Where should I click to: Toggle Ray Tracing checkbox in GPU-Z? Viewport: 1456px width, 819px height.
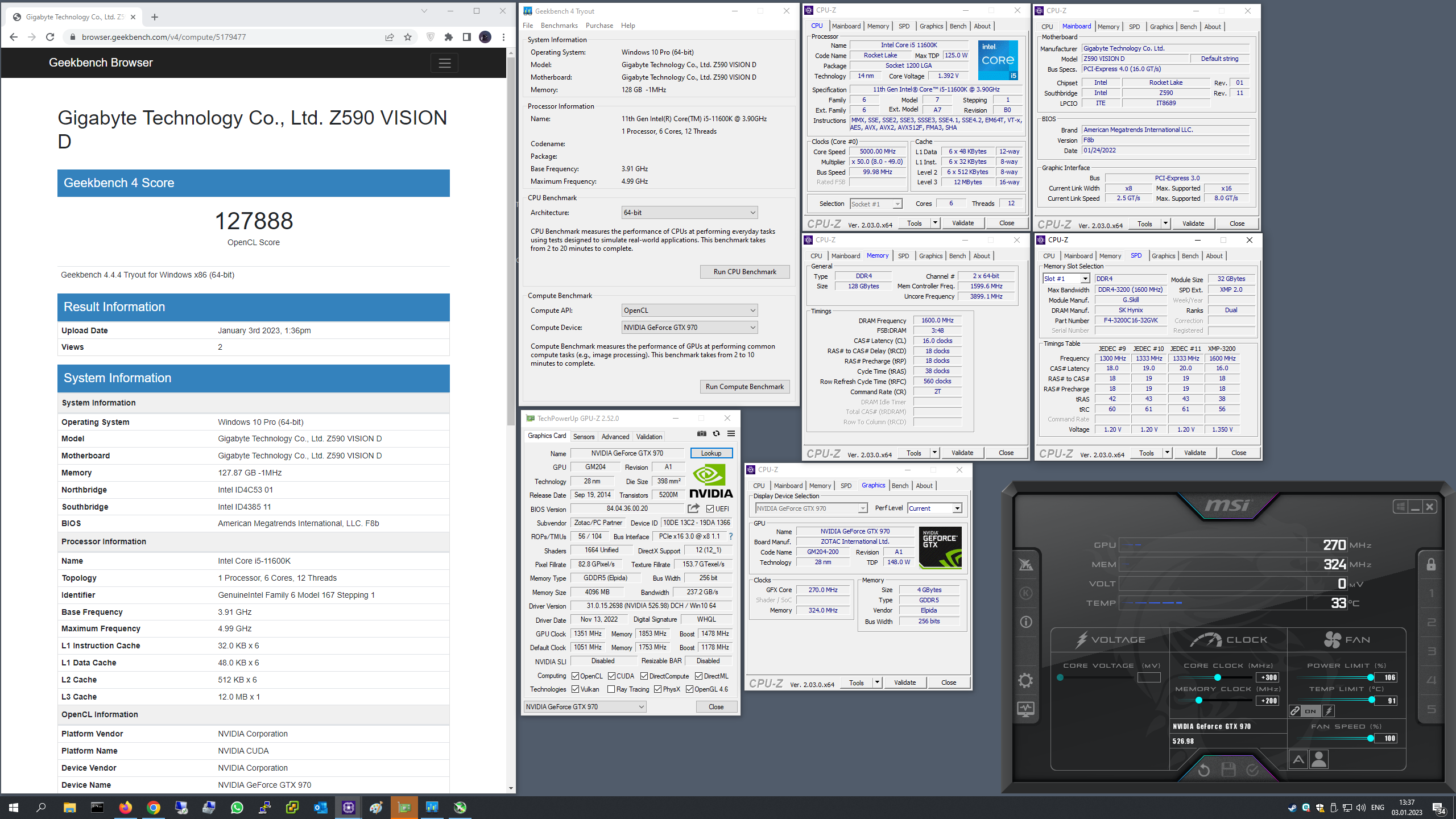click(611, 689)
